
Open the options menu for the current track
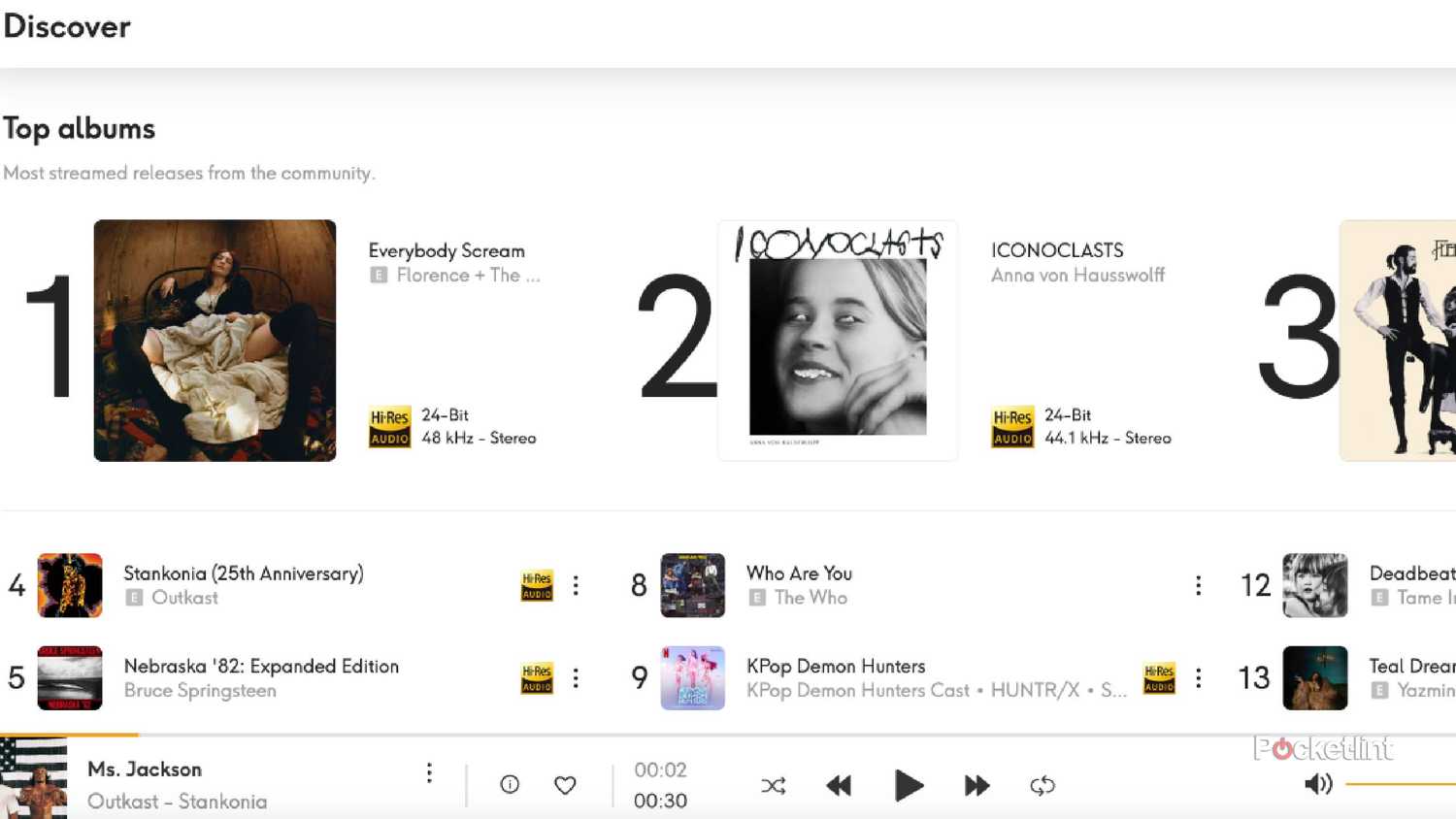[x=429, y=771]
